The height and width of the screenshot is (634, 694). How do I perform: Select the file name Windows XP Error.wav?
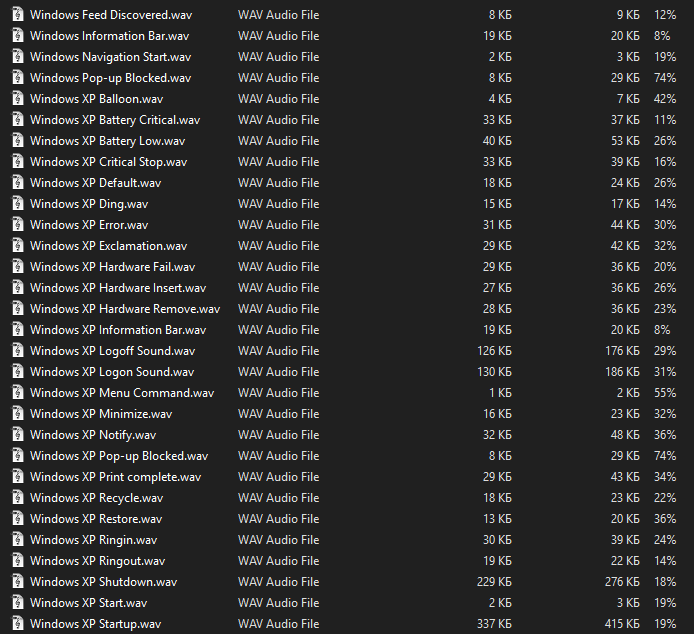tap(89, 224)
